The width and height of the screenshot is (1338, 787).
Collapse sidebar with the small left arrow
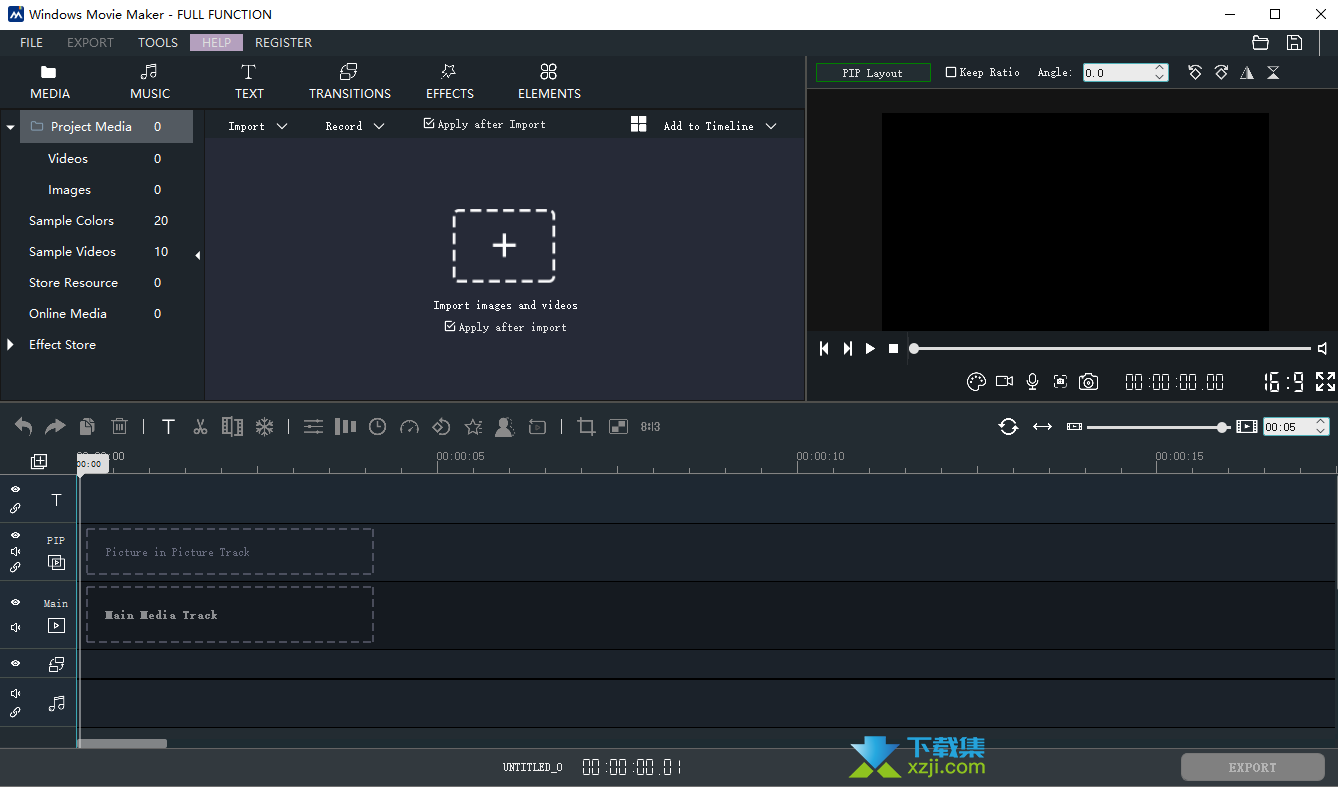(x=198, y=256)
